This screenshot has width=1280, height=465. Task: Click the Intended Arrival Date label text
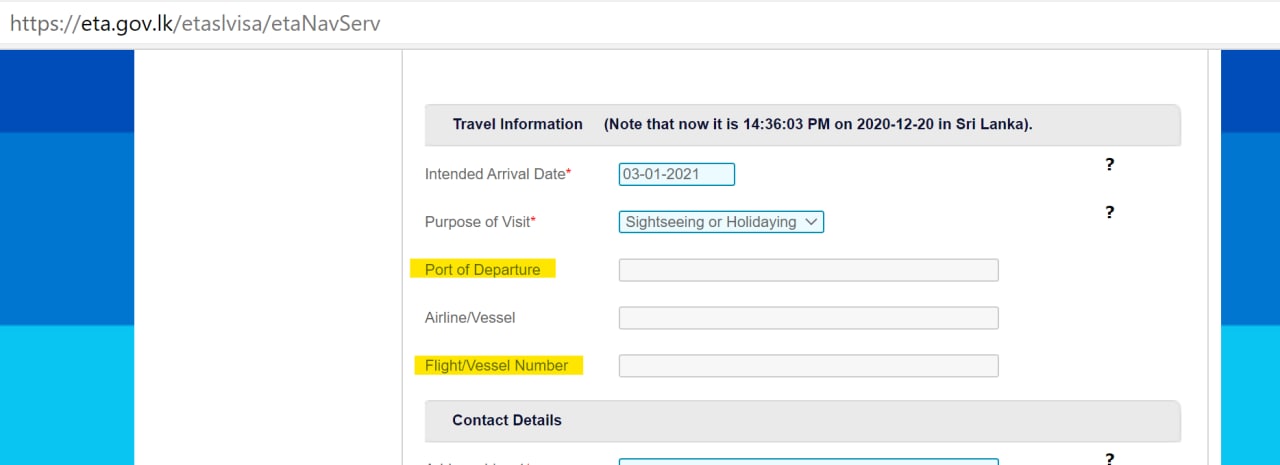(x=495, y=174)
